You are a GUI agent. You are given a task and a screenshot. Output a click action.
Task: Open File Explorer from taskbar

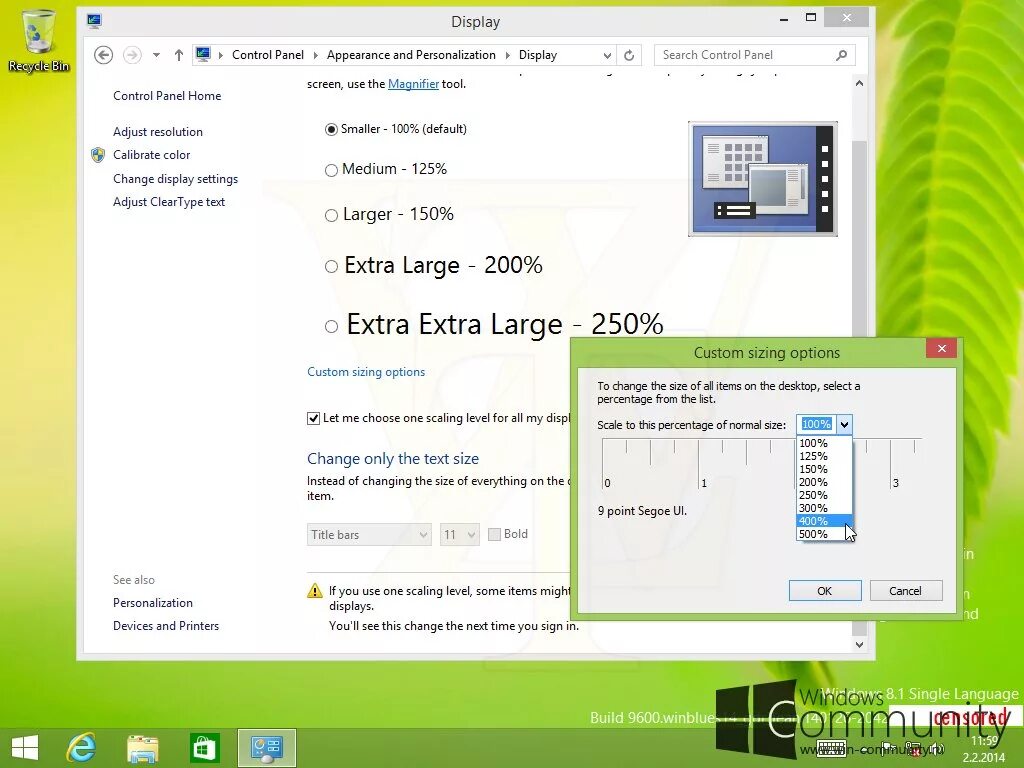(x=142, y=749)
